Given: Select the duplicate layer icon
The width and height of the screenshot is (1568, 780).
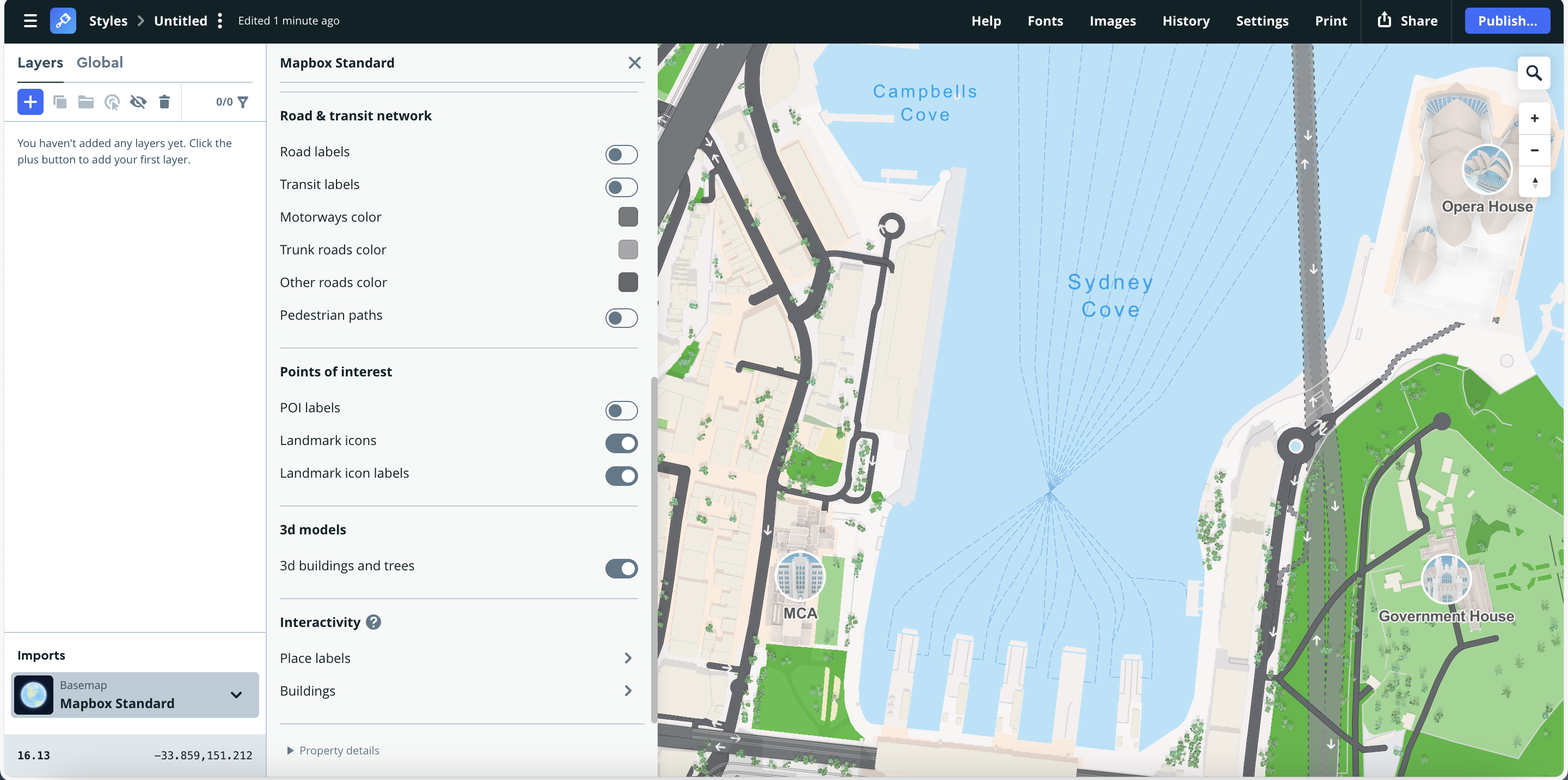Looking at the screenshot, I should (60, 102).
